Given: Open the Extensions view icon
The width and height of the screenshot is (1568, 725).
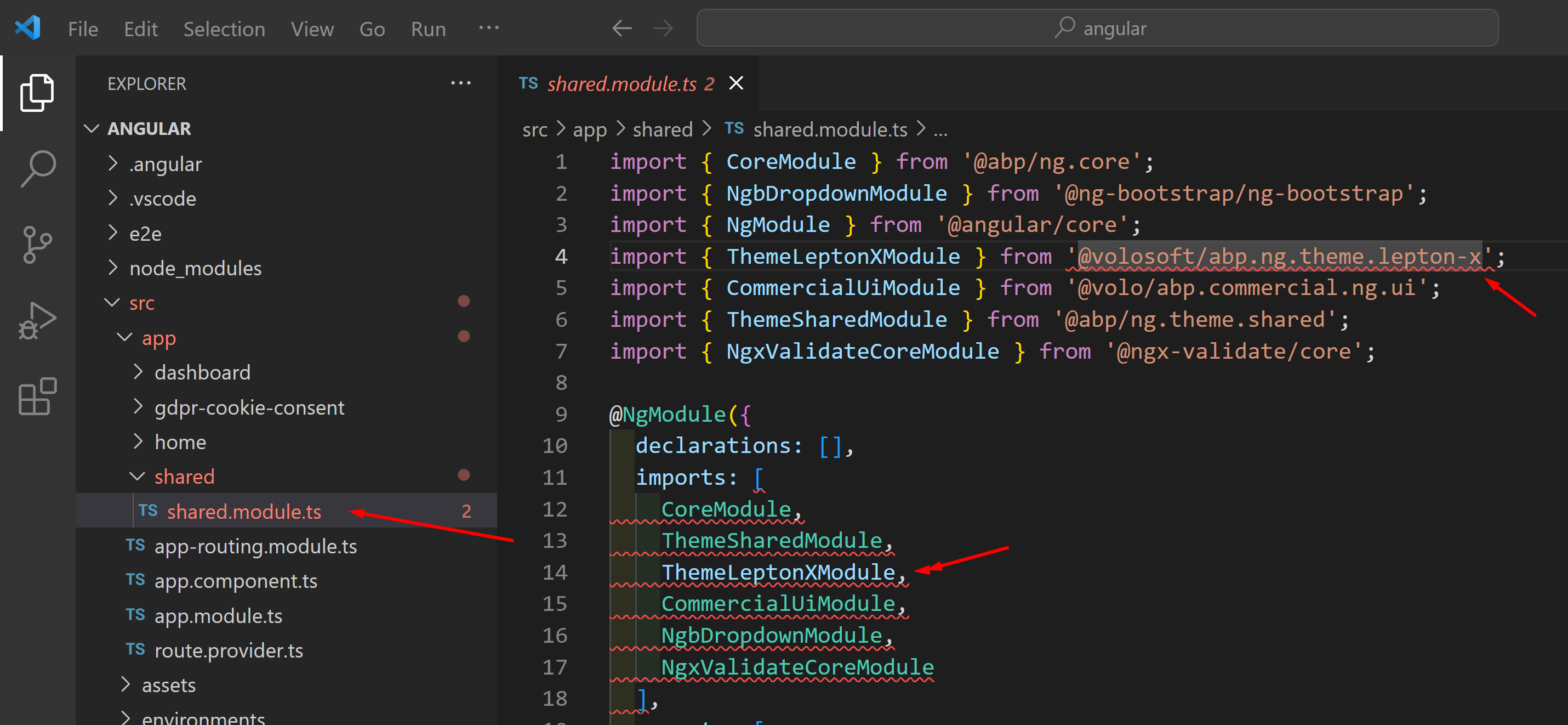Looking at the screenshot, I should (x=37, y=397).
